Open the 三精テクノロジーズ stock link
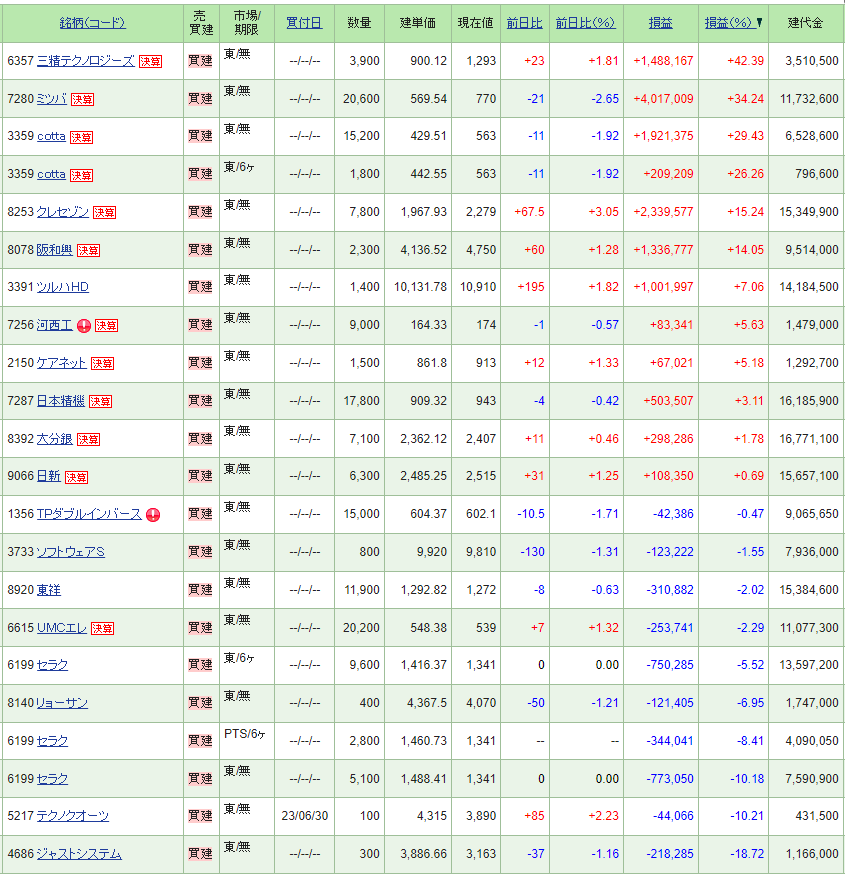845x886 pixels. pos(86,60)
